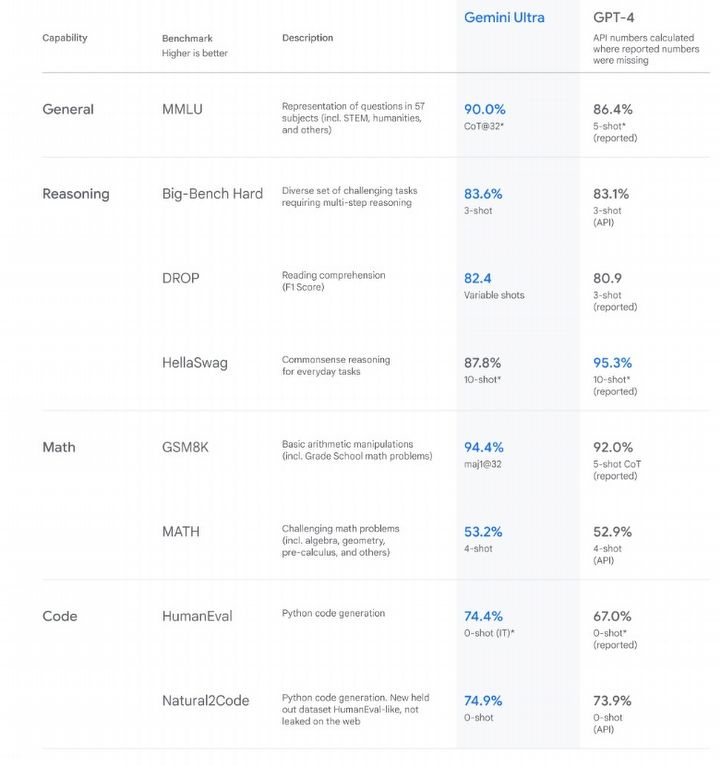
Task: Click the Reasoning capability label
Action: pos(76,194)
